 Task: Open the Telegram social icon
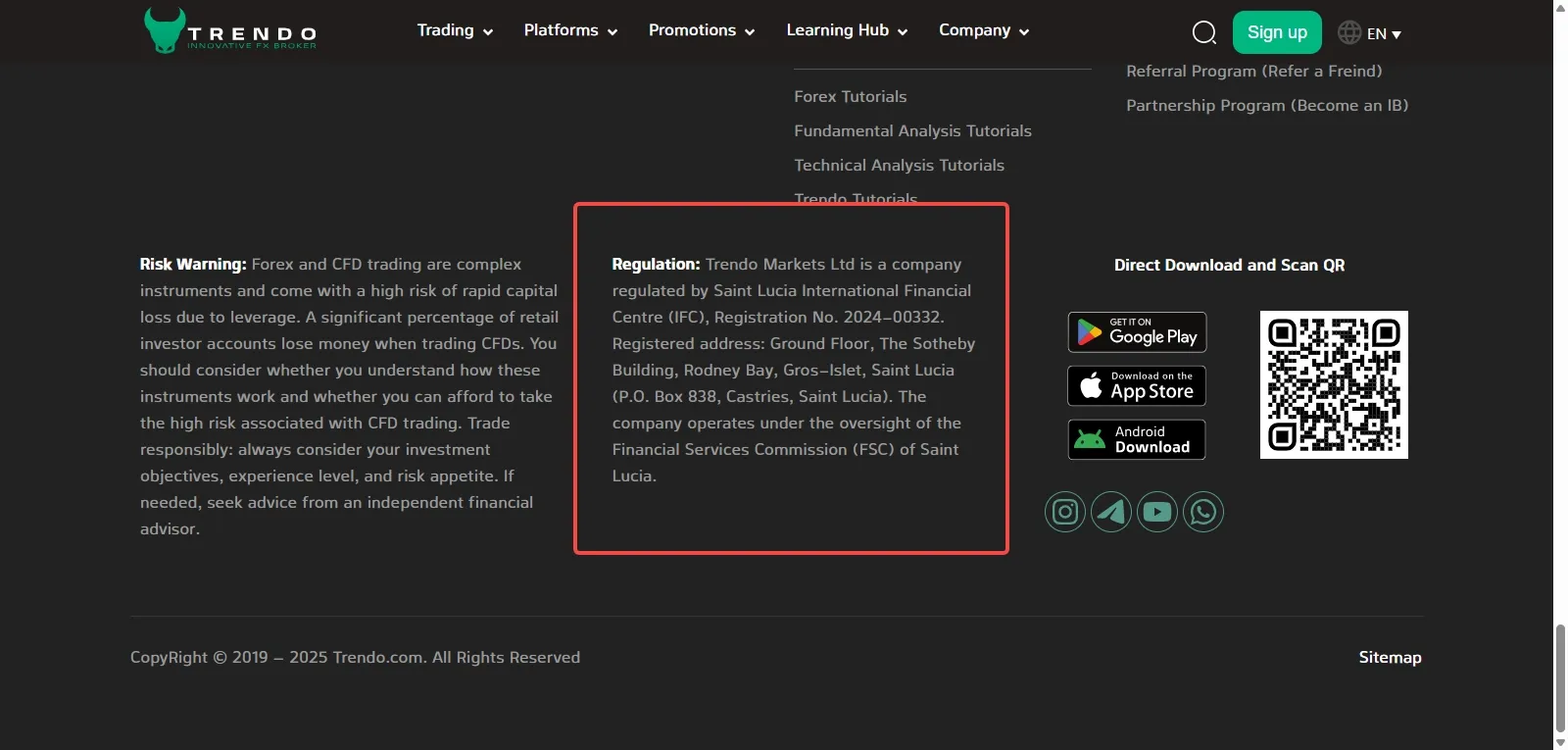click(x=1111, y=512)
